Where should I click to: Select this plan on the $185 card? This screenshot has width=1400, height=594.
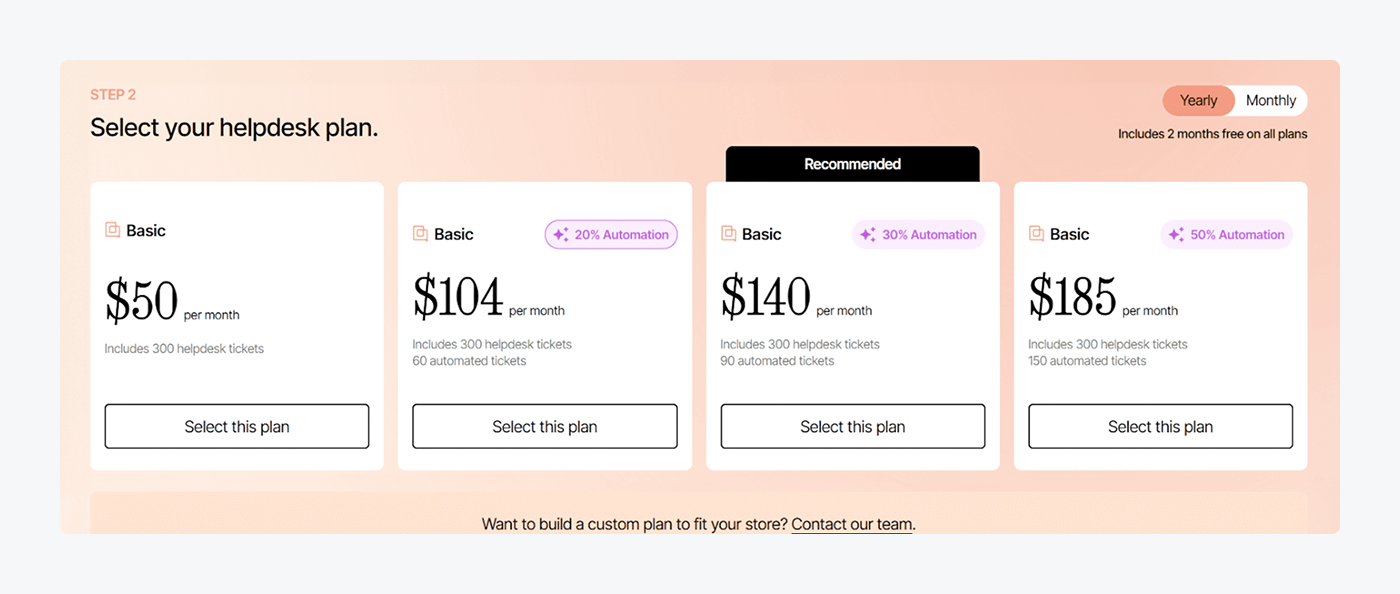pos(1160,426)
